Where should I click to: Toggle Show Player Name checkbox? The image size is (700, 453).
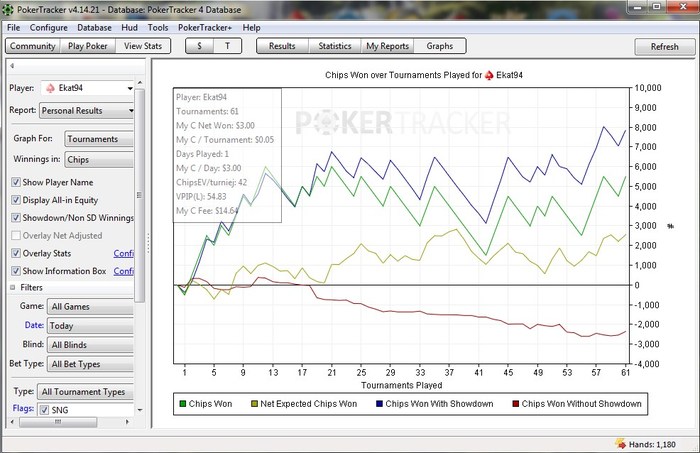(16, 182)
